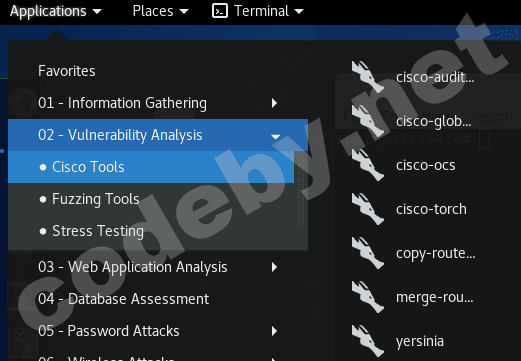
Task: Expand 05 - Password Attacks arrow
Action: [274, 331]
